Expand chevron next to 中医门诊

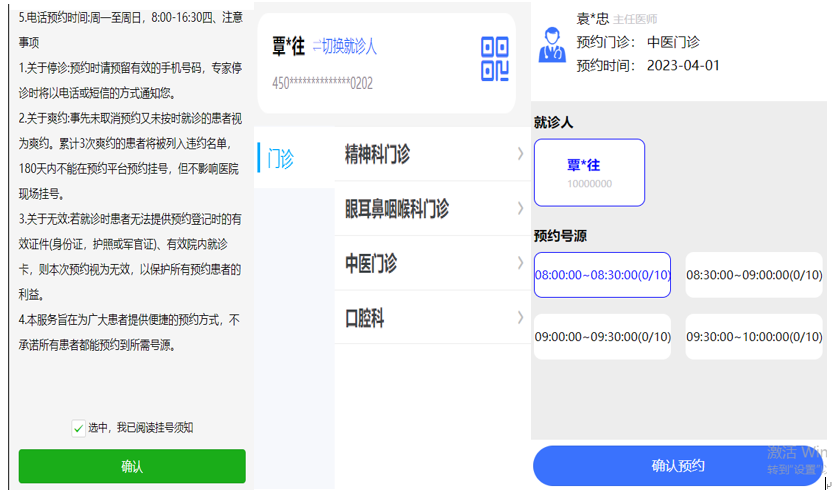pyautogui.click(x=521, y=263)
